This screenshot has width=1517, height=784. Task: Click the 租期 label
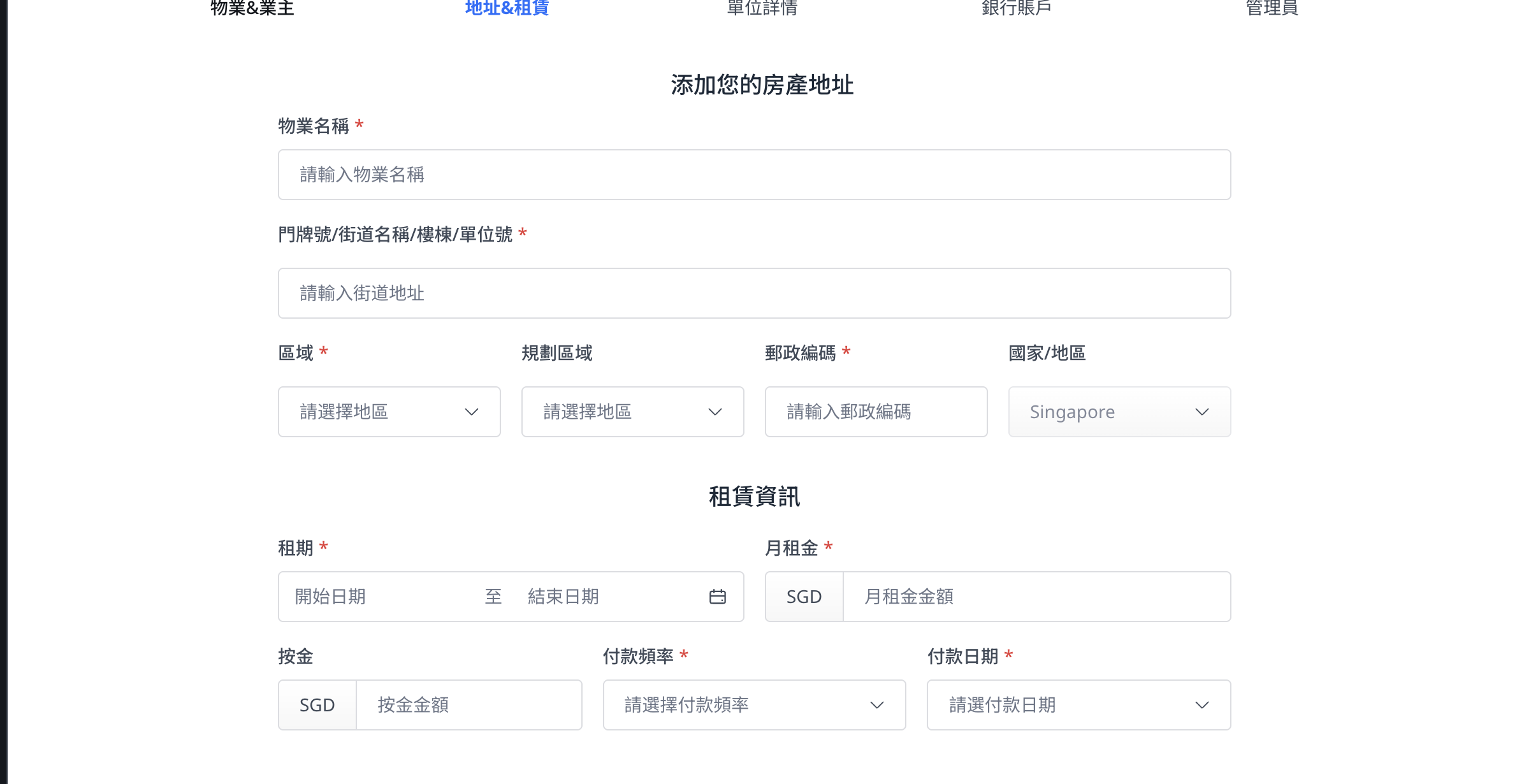296,548
